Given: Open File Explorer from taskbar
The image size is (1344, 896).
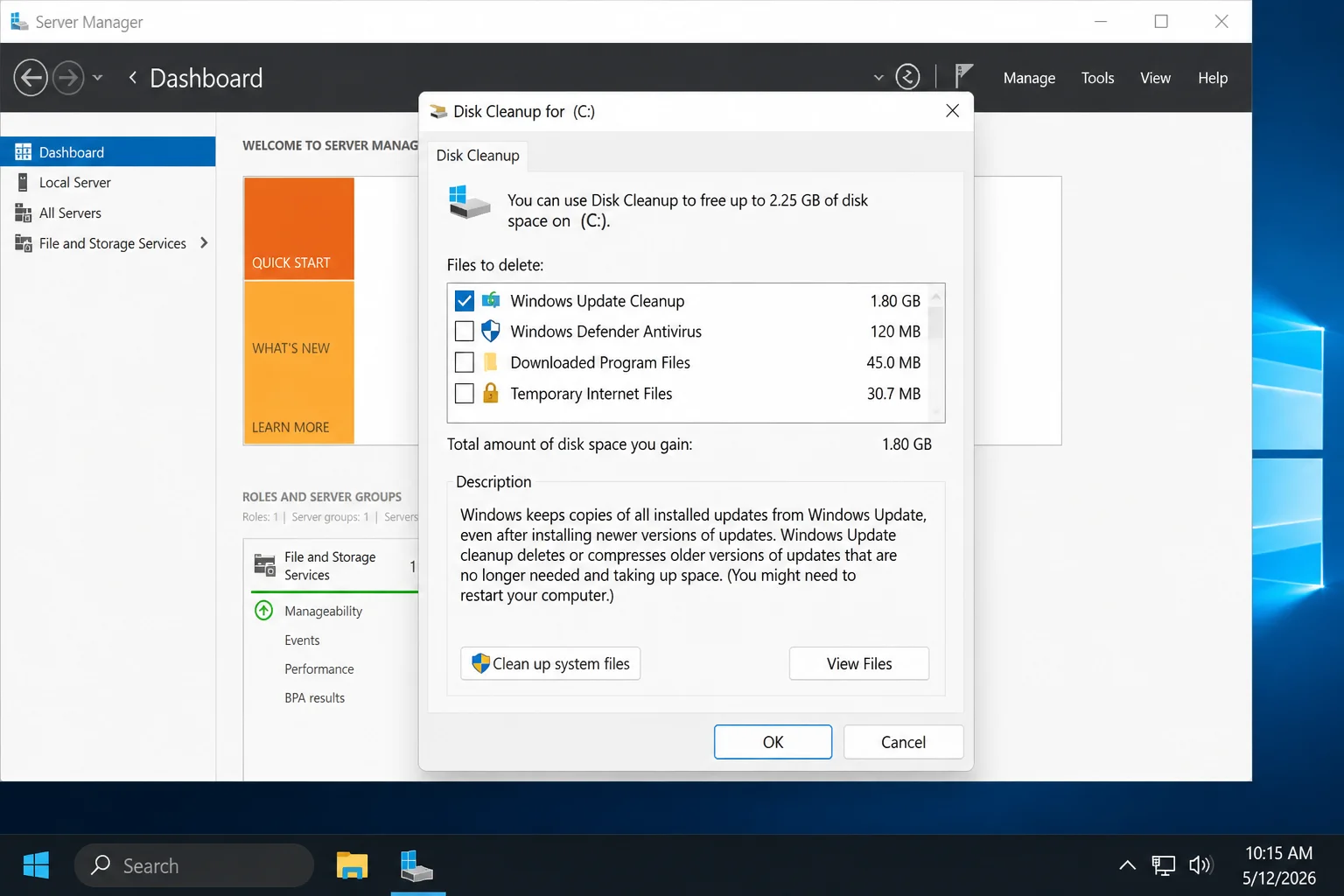Looking at the screenshot, I should pyautogui.click(x=352, y=865).
